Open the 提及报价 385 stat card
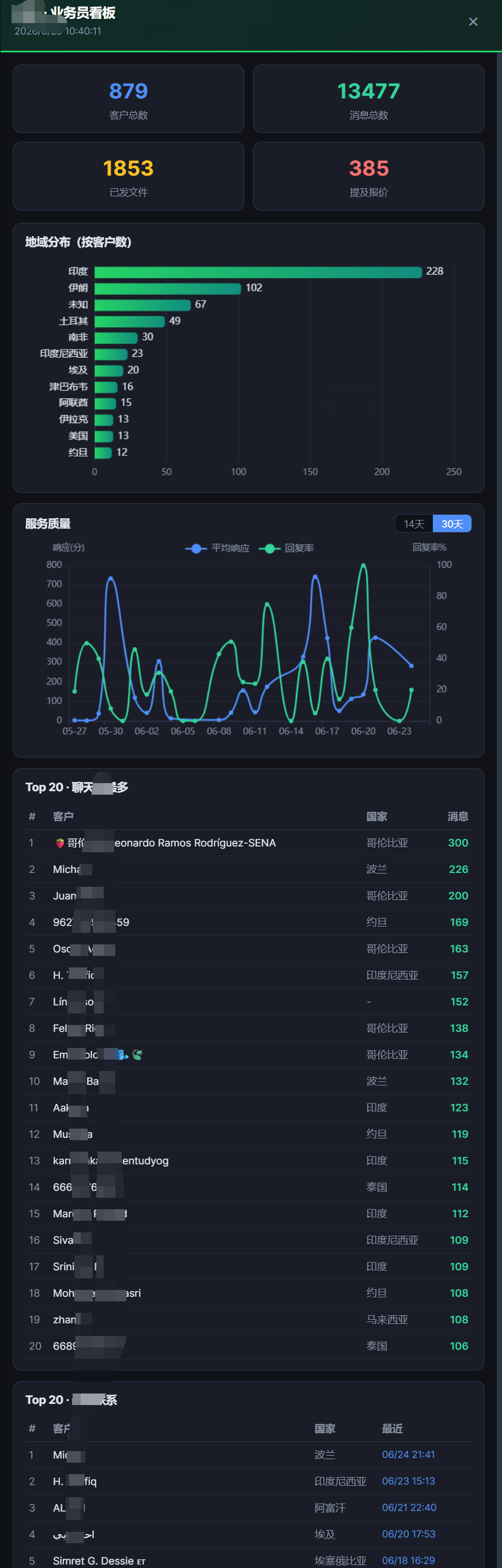502x1568 pixels. tap(369, 176)
